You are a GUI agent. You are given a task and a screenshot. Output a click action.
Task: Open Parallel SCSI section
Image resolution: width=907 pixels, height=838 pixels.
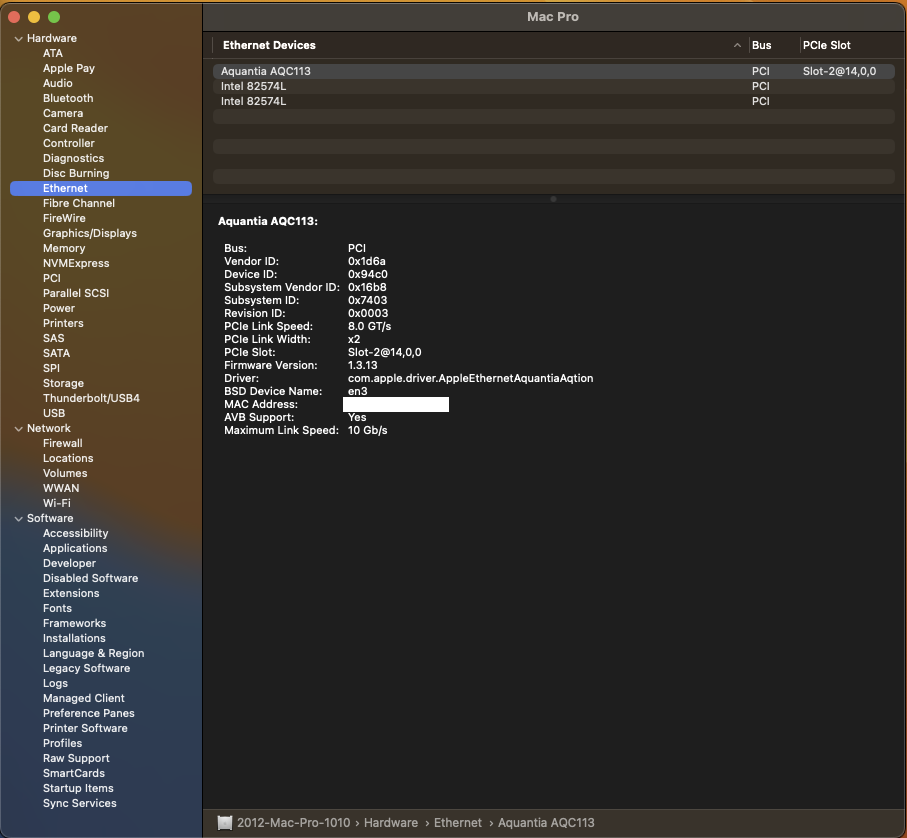coord(76,293)
